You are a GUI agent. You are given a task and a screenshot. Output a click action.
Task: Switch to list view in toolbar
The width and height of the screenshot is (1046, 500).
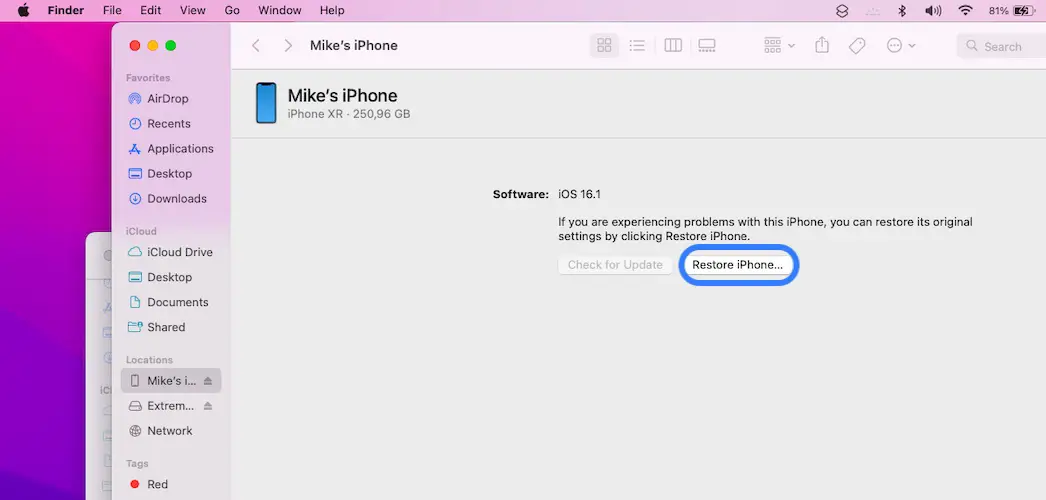click(x=636, y=46)
